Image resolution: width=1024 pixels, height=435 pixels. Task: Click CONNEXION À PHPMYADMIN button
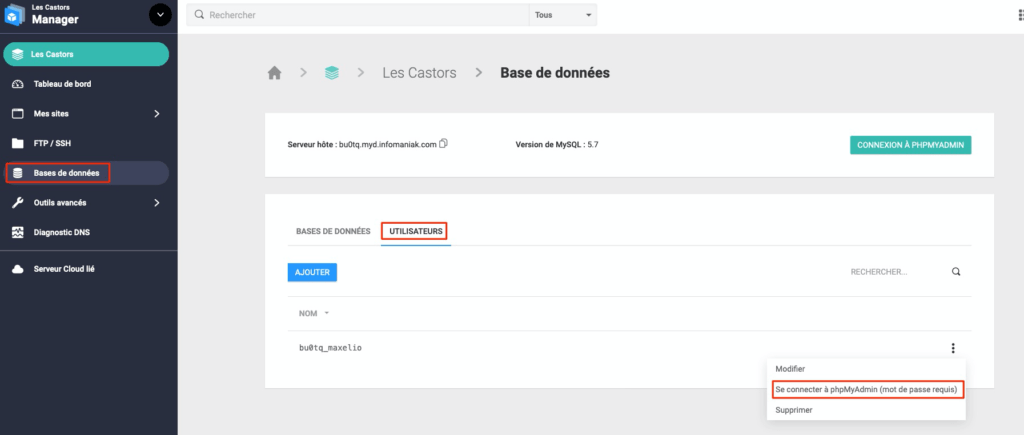[x=910, y=145]
